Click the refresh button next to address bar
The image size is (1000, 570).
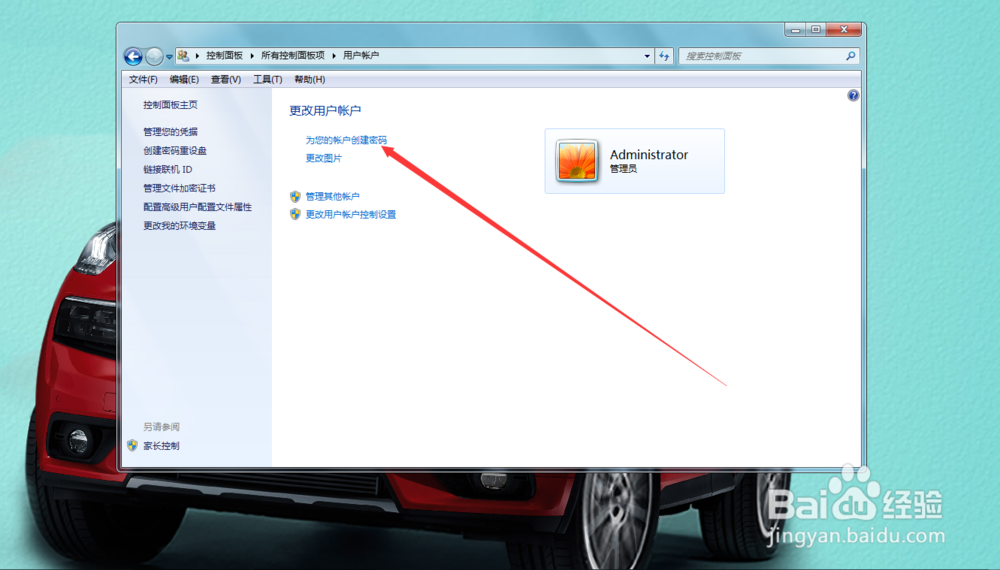point(664,56)
